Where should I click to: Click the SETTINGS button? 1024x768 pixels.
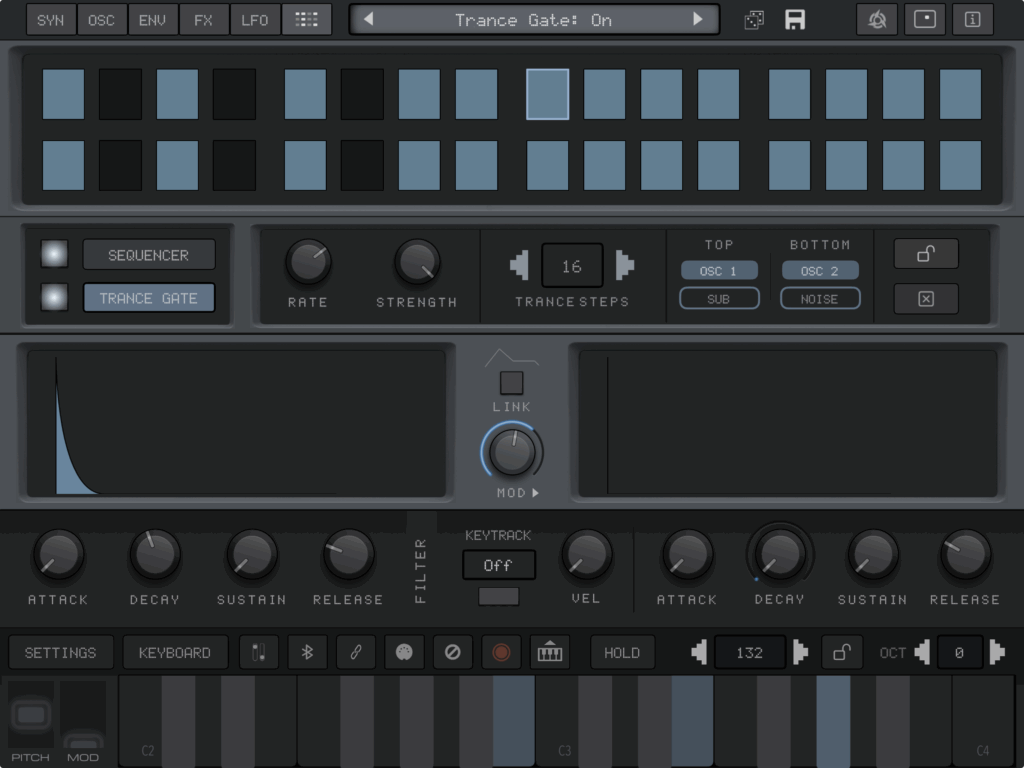(x=60, y=652)
